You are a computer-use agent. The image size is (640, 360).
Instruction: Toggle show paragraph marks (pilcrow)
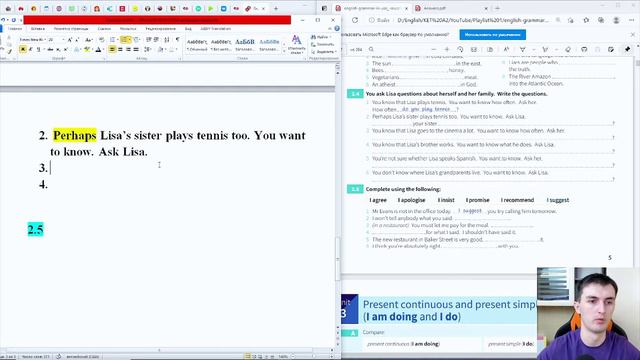[x=178, y=40]
